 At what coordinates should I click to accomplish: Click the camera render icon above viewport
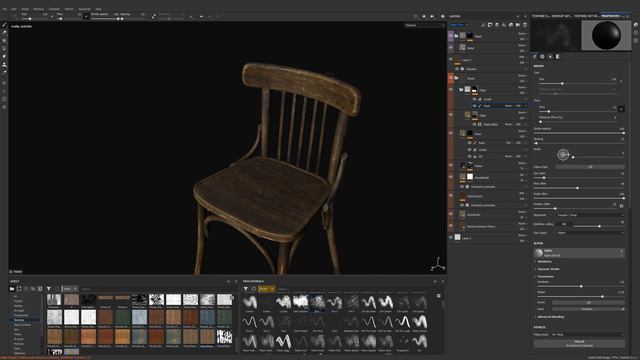coord(442,16)
